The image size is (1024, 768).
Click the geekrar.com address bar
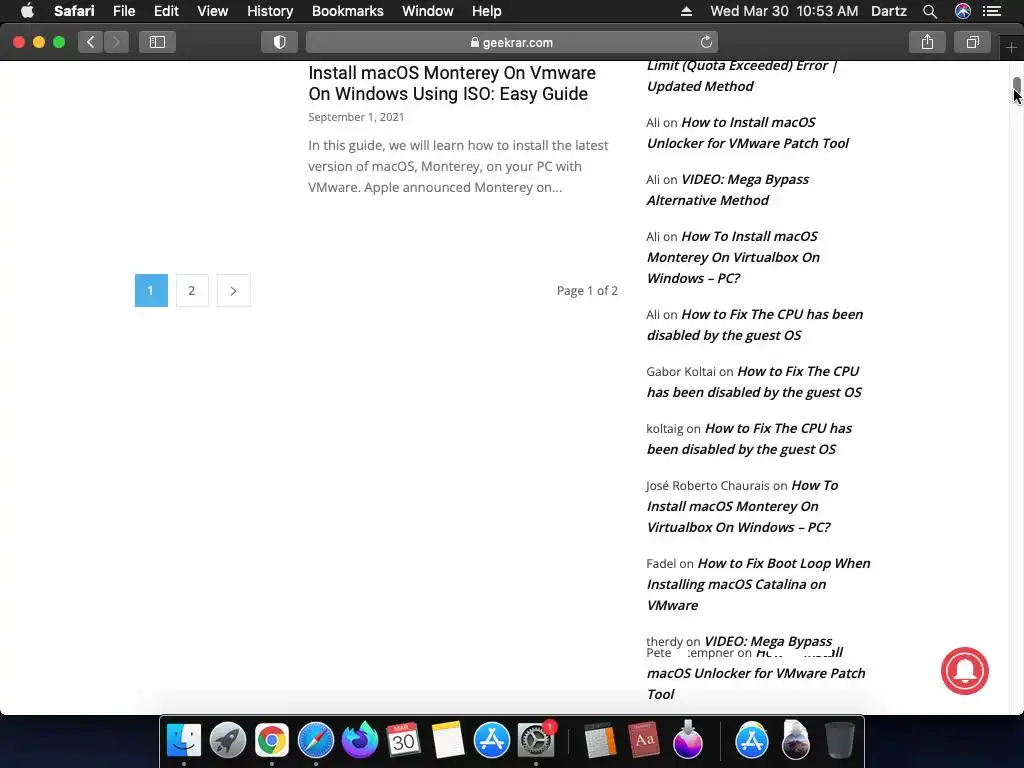coord(511,42)
